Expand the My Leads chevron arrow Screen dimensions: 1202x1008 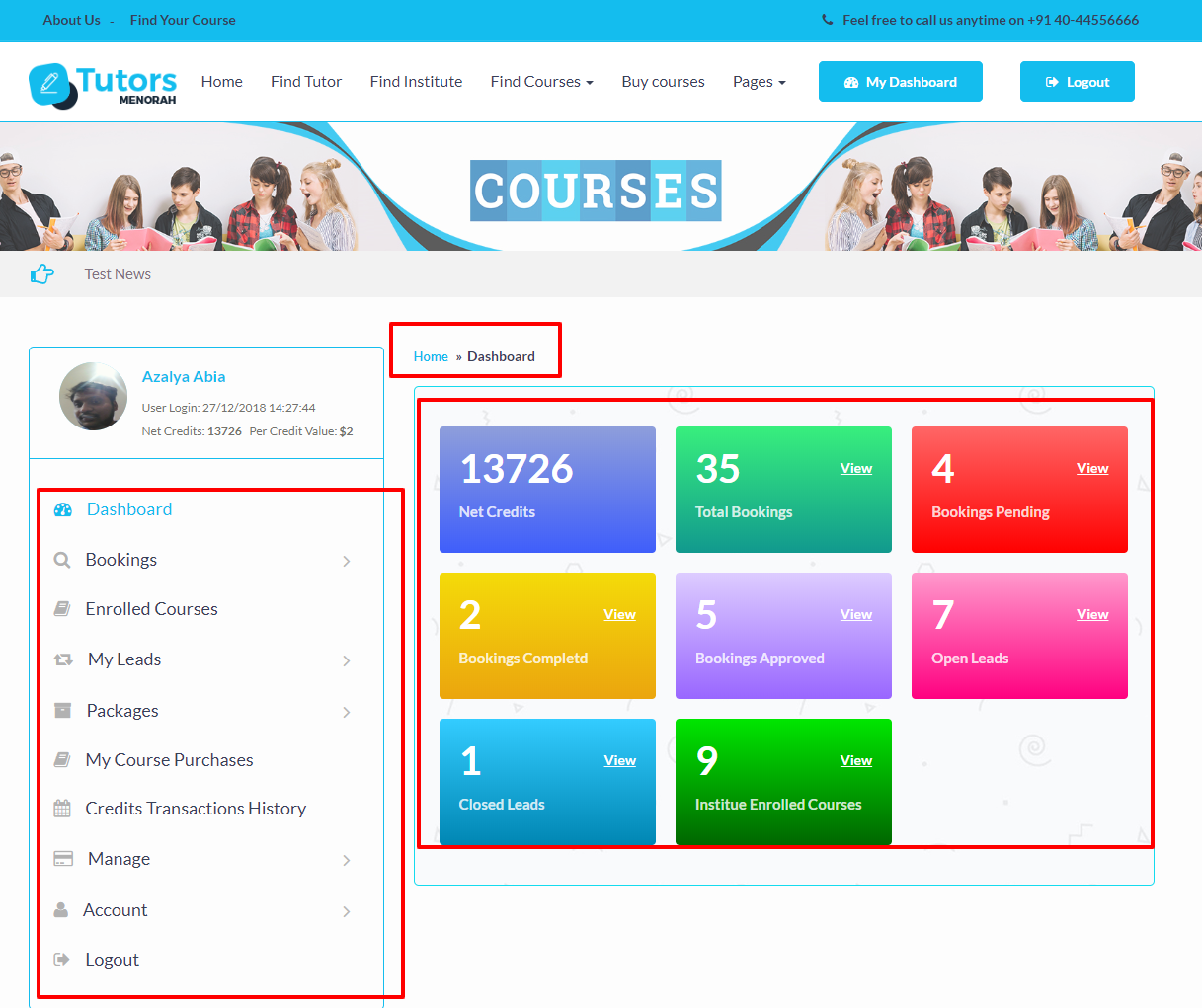(347, 660)
